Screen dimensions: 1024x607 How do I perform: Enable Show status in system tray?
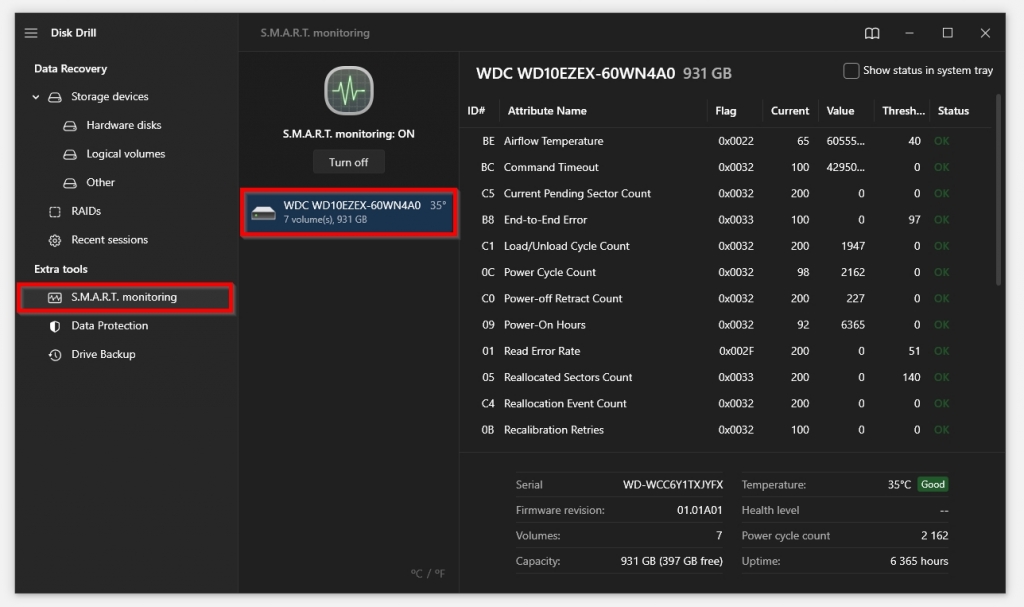tap(851, 70)
